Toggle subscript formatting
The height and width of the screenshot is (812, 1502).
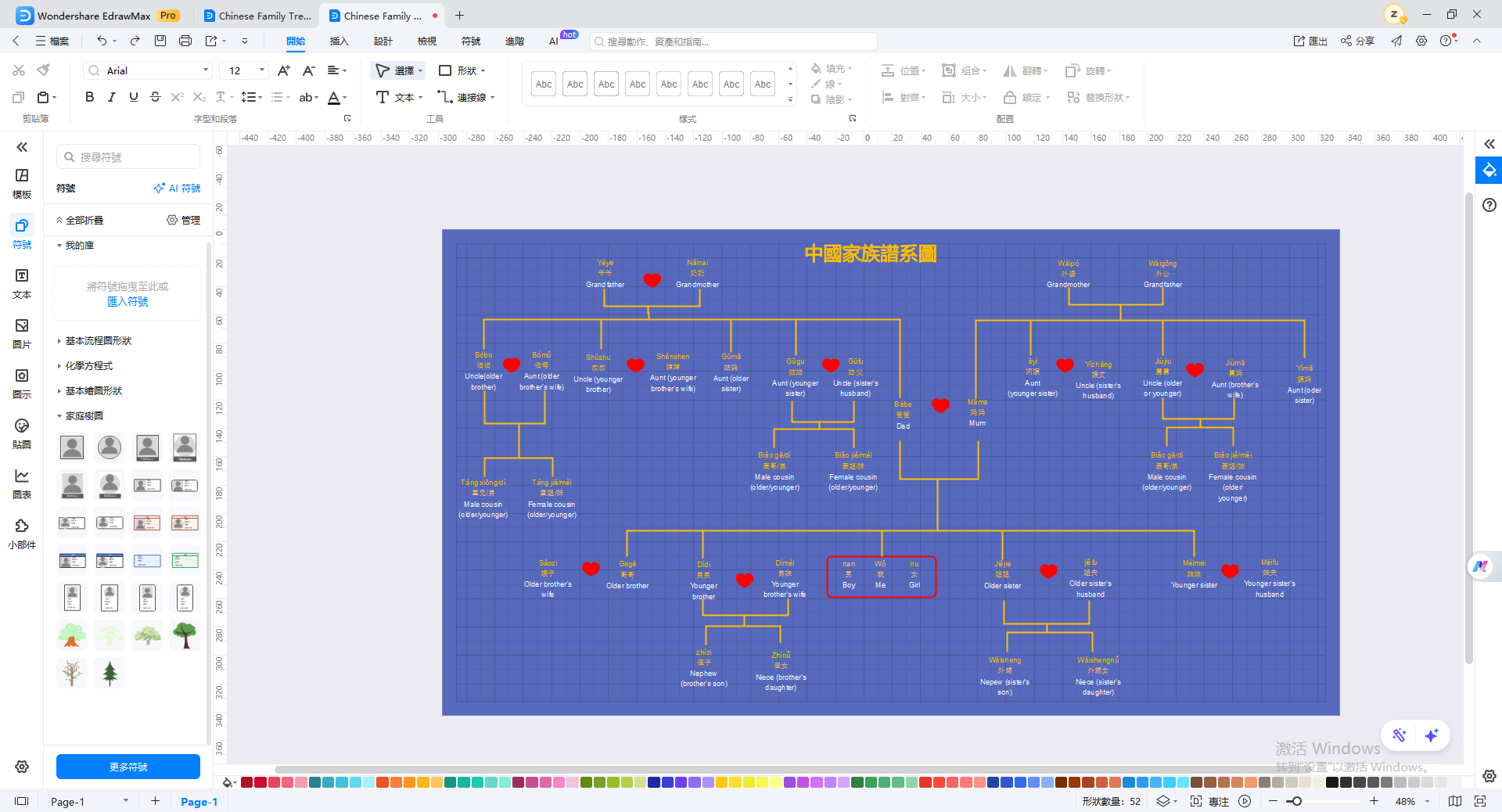(199, 97)
